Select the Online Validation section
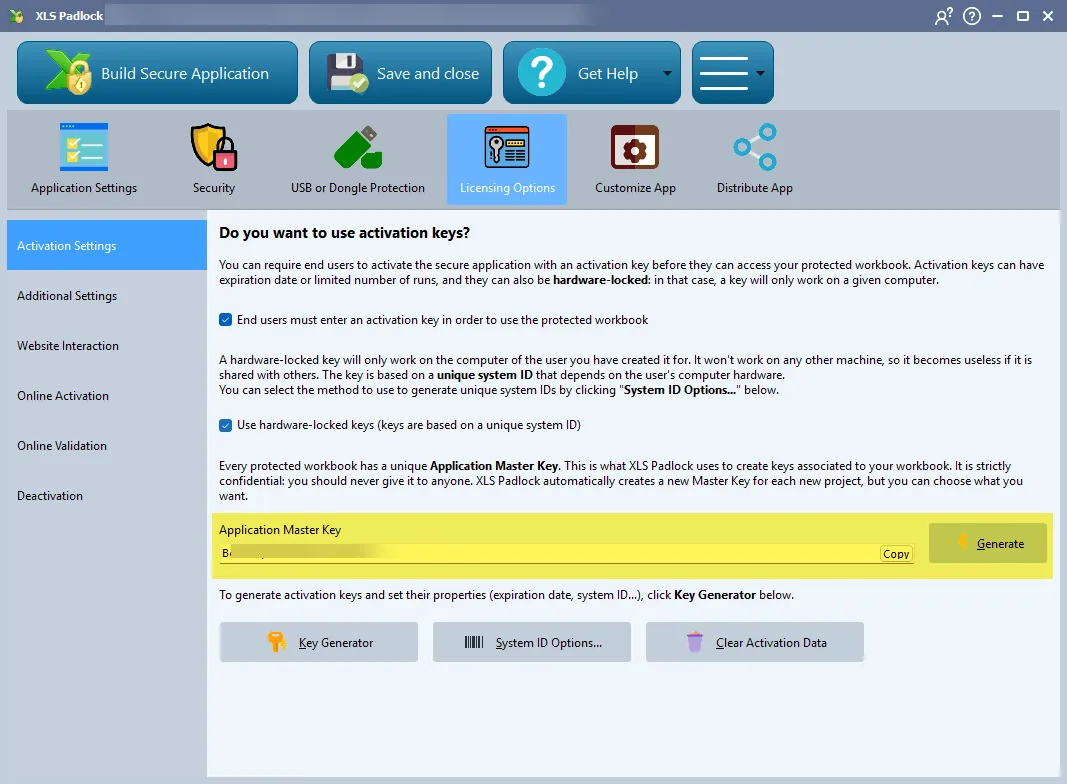Screen dimensions: 1067x784 click(x=107, y=446)
